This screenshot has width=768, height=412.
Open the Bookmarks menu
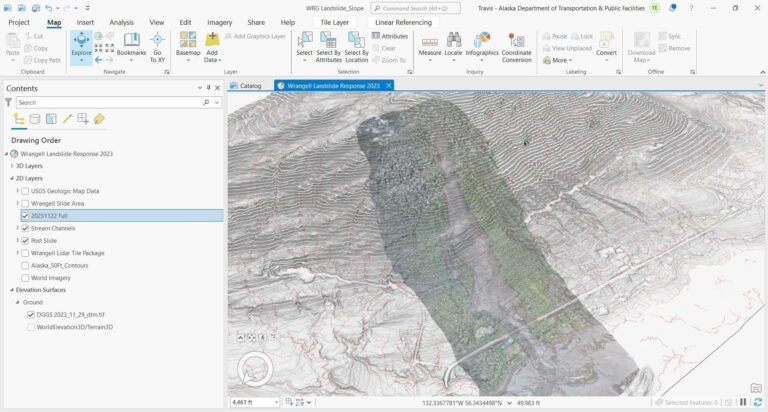click(x=131, y=48)
